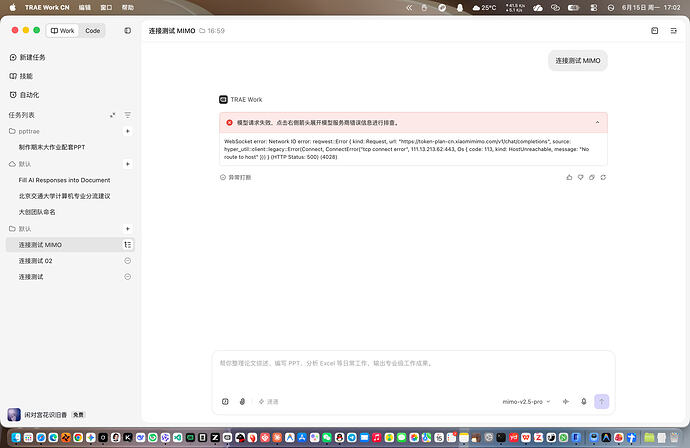Open the 编辑 menu in the menu bar
Screen dimensions: 690x448
tap(84, 7)
